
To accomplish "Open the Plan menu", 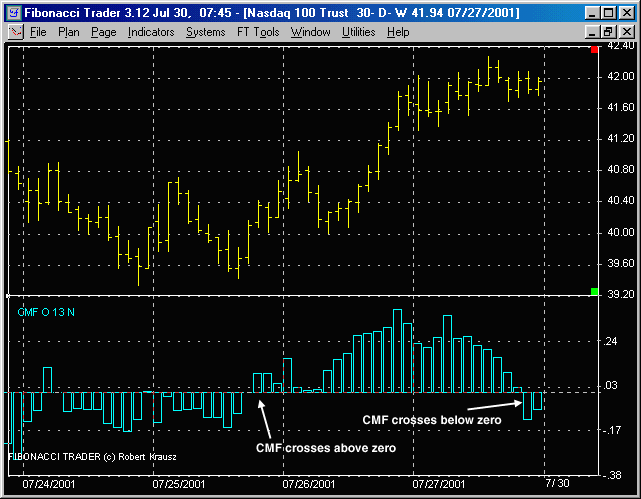I will click(x=69, y=32).
